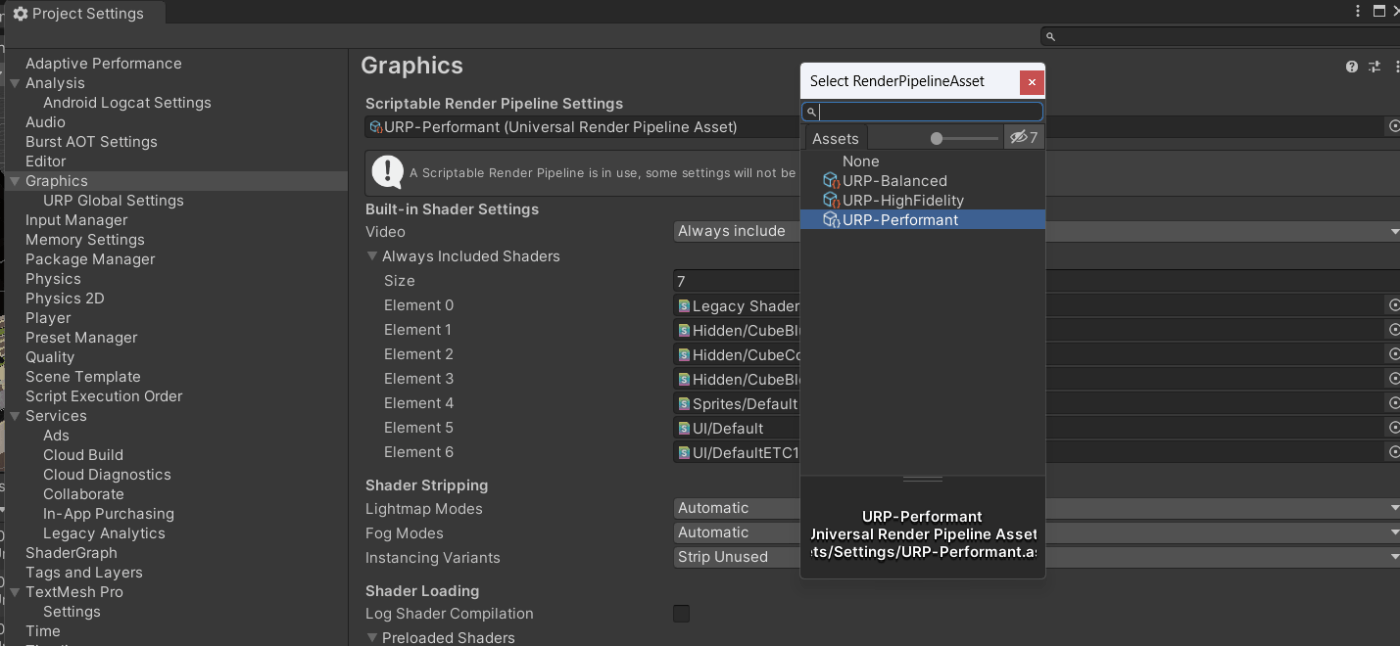1400x646 pixels.
Task: Collapse the TextMesh Pro category
Action: tap(15, 592)
